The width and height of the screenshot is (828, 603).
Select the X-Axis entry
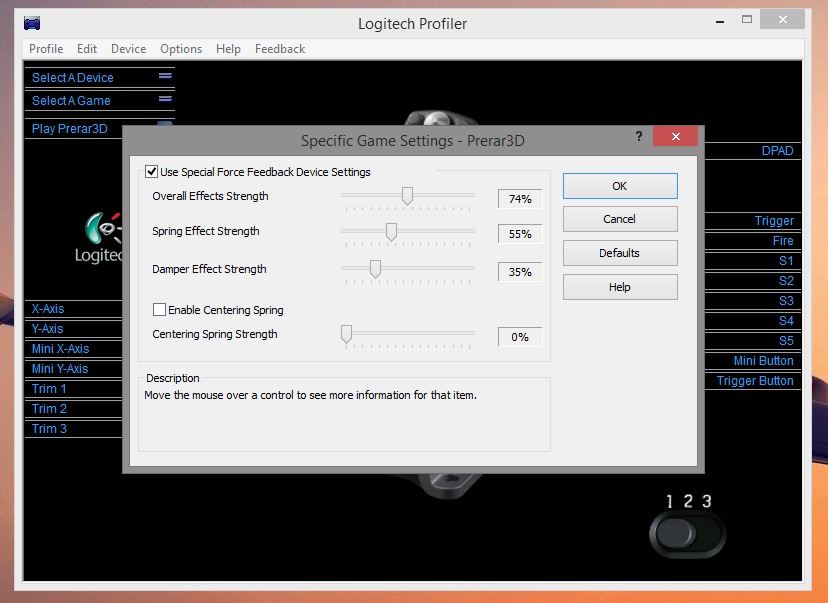pyautogui.click(x=48, y=309)
